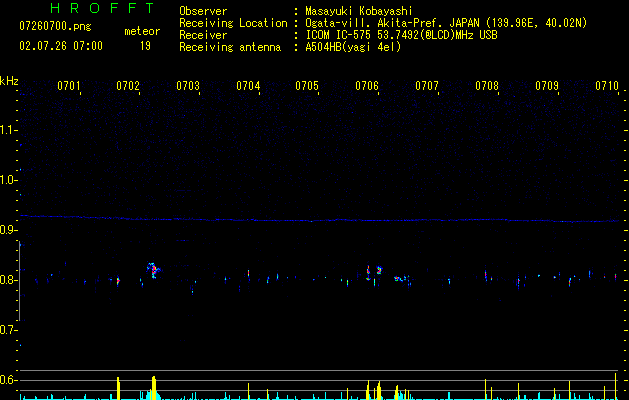The height and width of the screenshot is (400, 629).
Task: Click the HROFFT title text
Action: click(103, 8)
